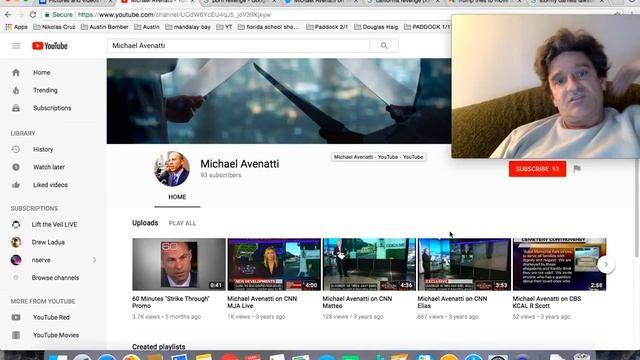Open the CBS KCAL R Scott thumbnail
This screenshot has width=640, height=360.
(x=559, y=264)
